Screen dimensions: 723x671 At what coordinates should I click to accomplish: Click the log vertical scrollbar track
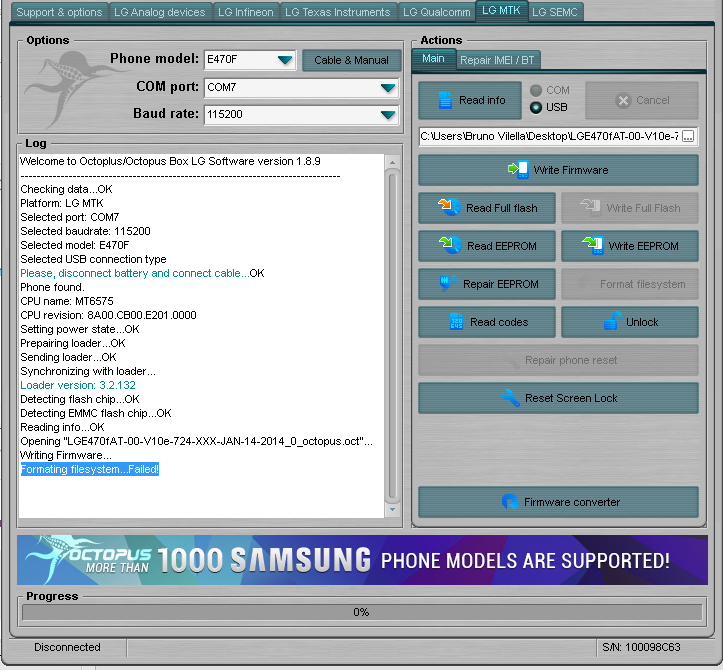point(392,336)
